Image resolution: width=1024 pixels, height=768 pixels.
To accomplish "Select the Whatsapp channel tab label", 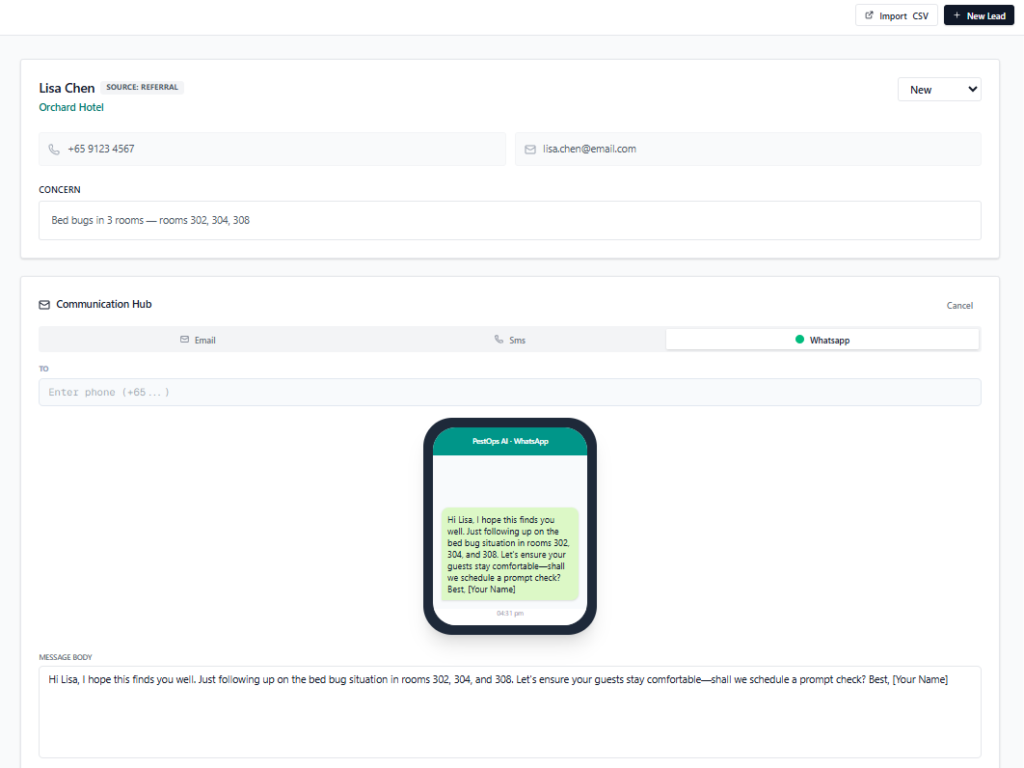I will tap(829, 340).
